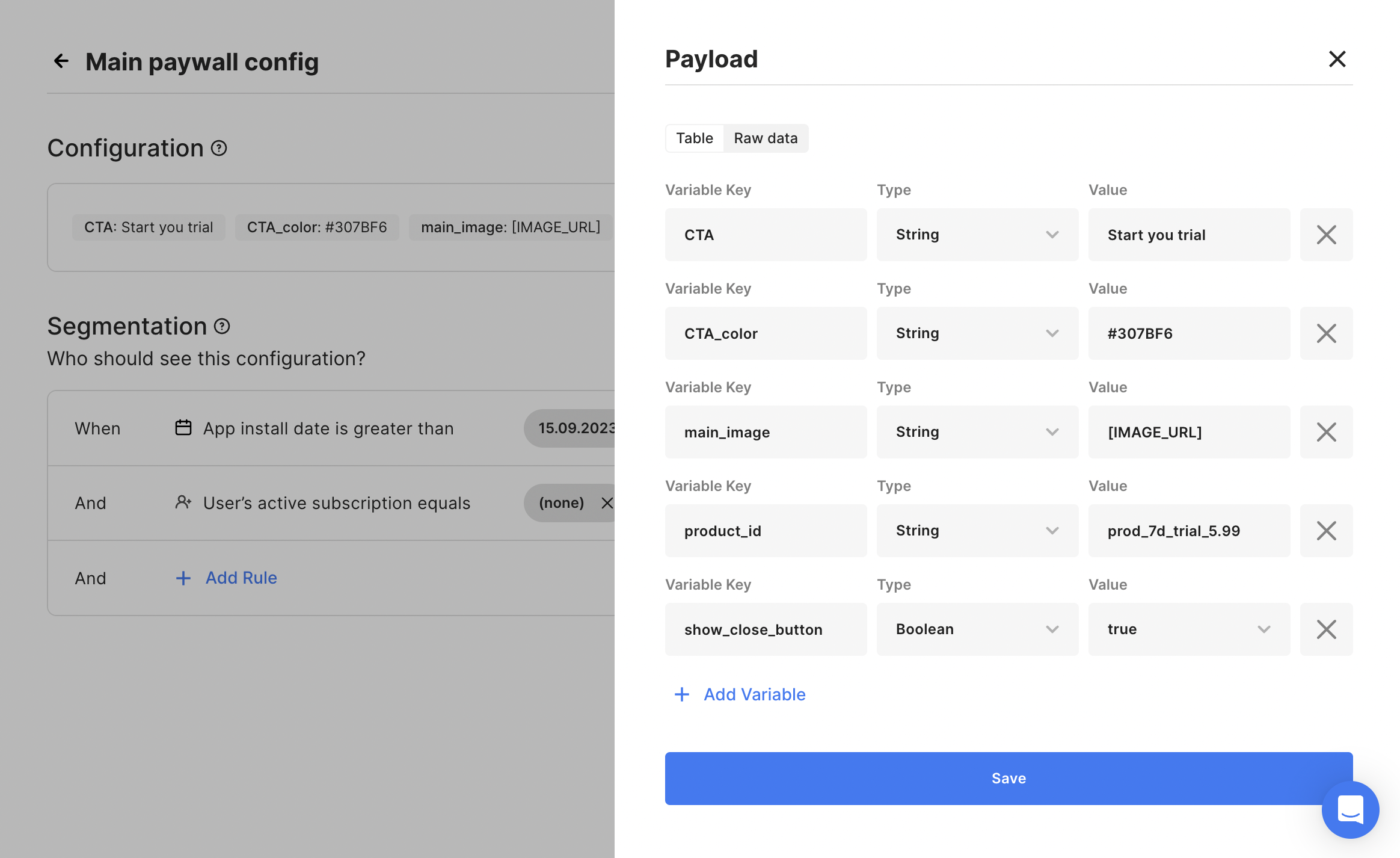Delete the CTA_color variable row
The image size is (1400, 858).
click(x=1326, y=333)
